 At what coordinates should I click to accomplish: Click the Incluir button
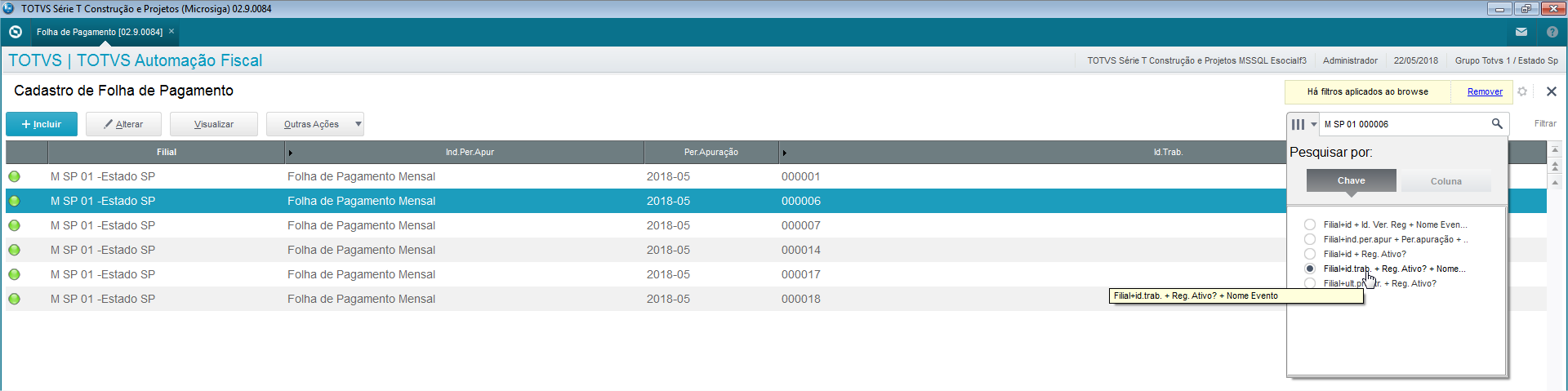(x=42, y=124)
